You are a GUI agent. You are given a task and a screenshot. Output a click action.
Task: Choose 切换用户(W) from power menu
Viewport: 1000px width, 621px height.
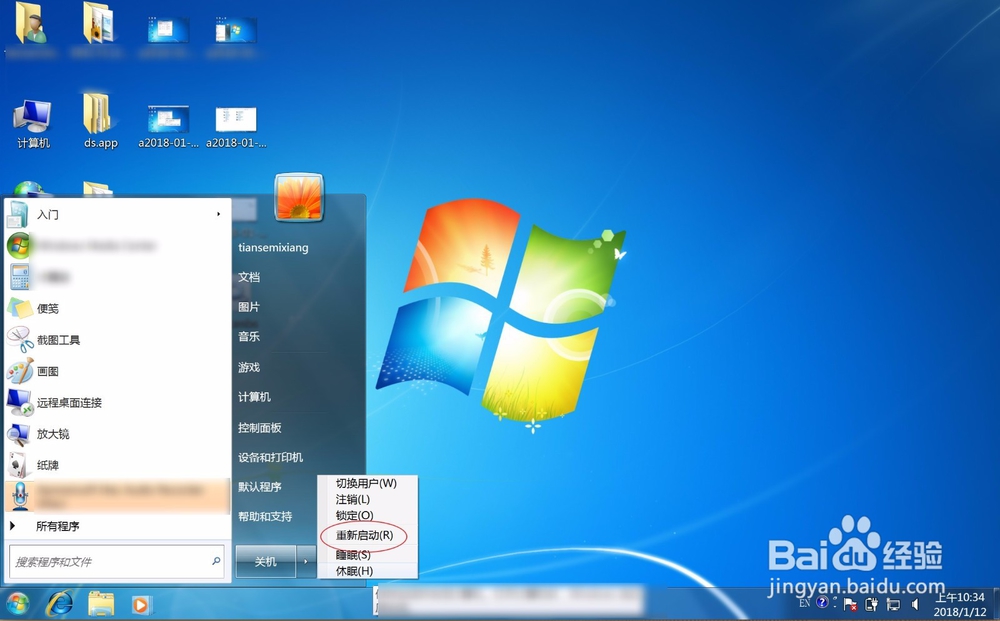coord(367,483)
